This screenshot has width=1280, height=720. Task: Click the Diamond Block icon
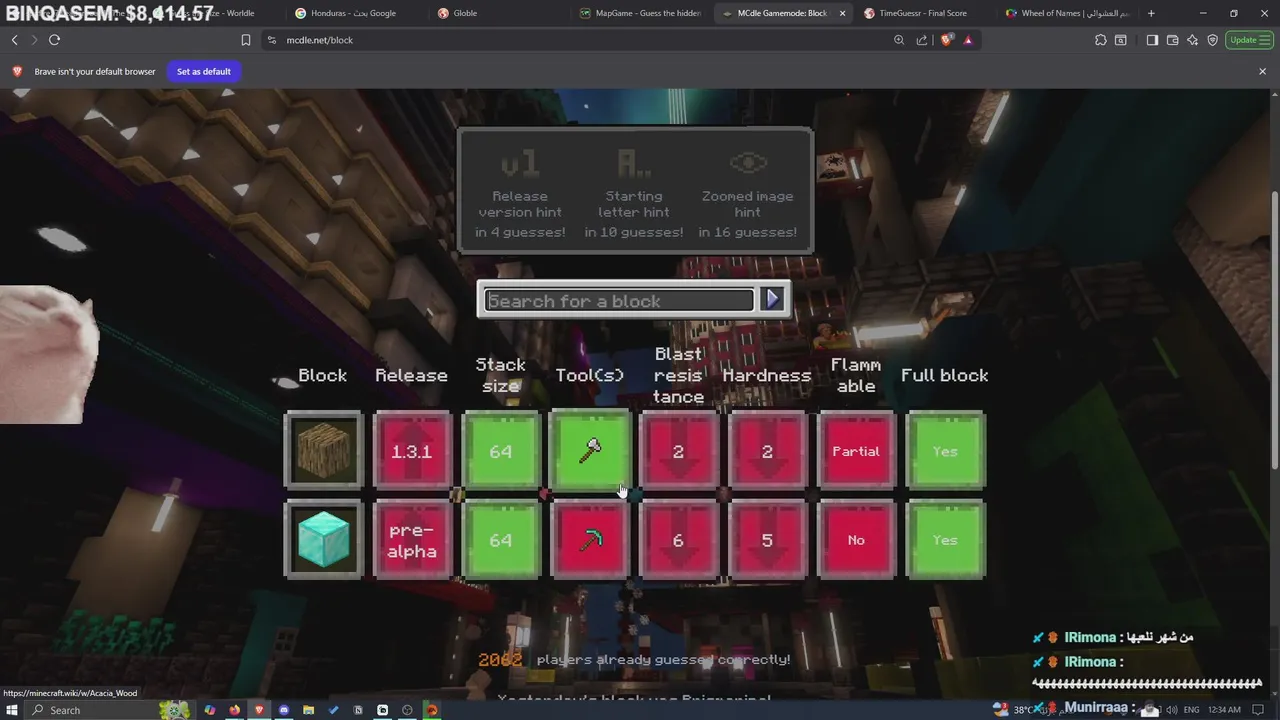coord(323,540)
